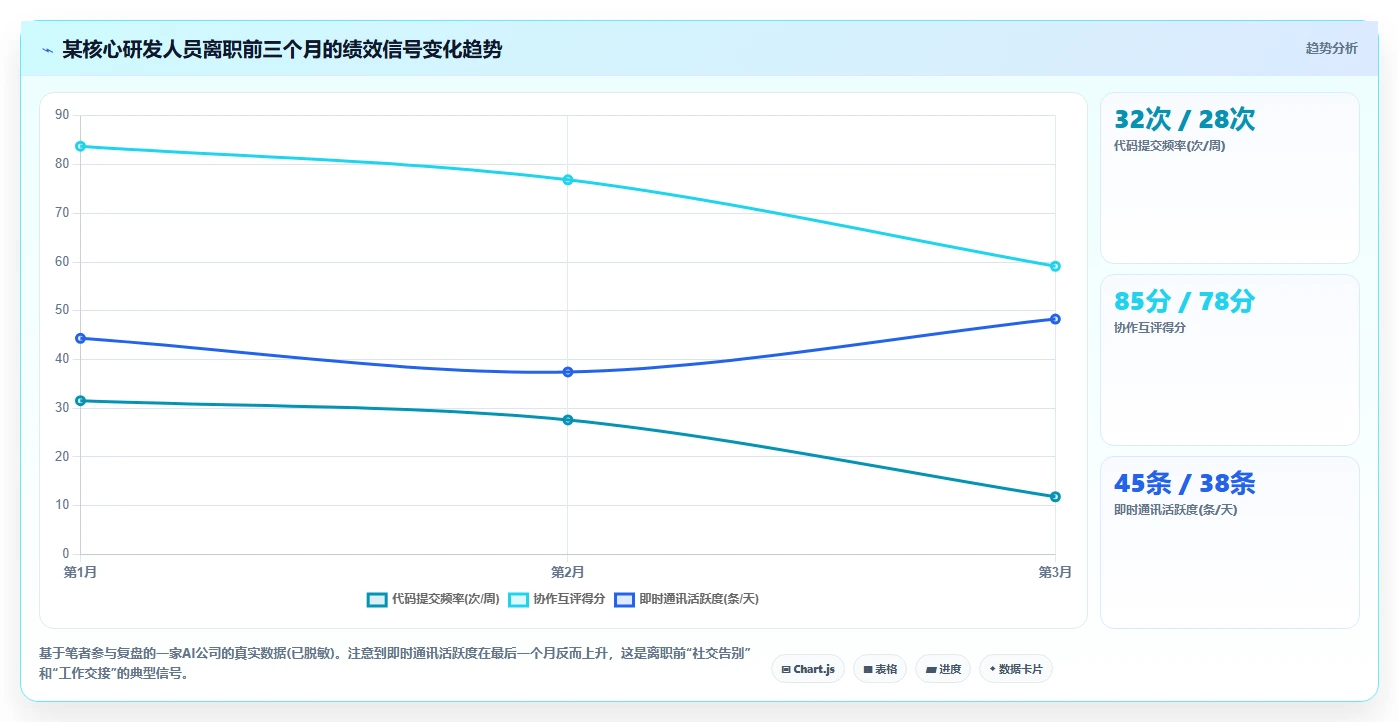
Task: Click the 85分 / 78分 stat card value
Action: pyautogui.click(x=1184, y=301)
